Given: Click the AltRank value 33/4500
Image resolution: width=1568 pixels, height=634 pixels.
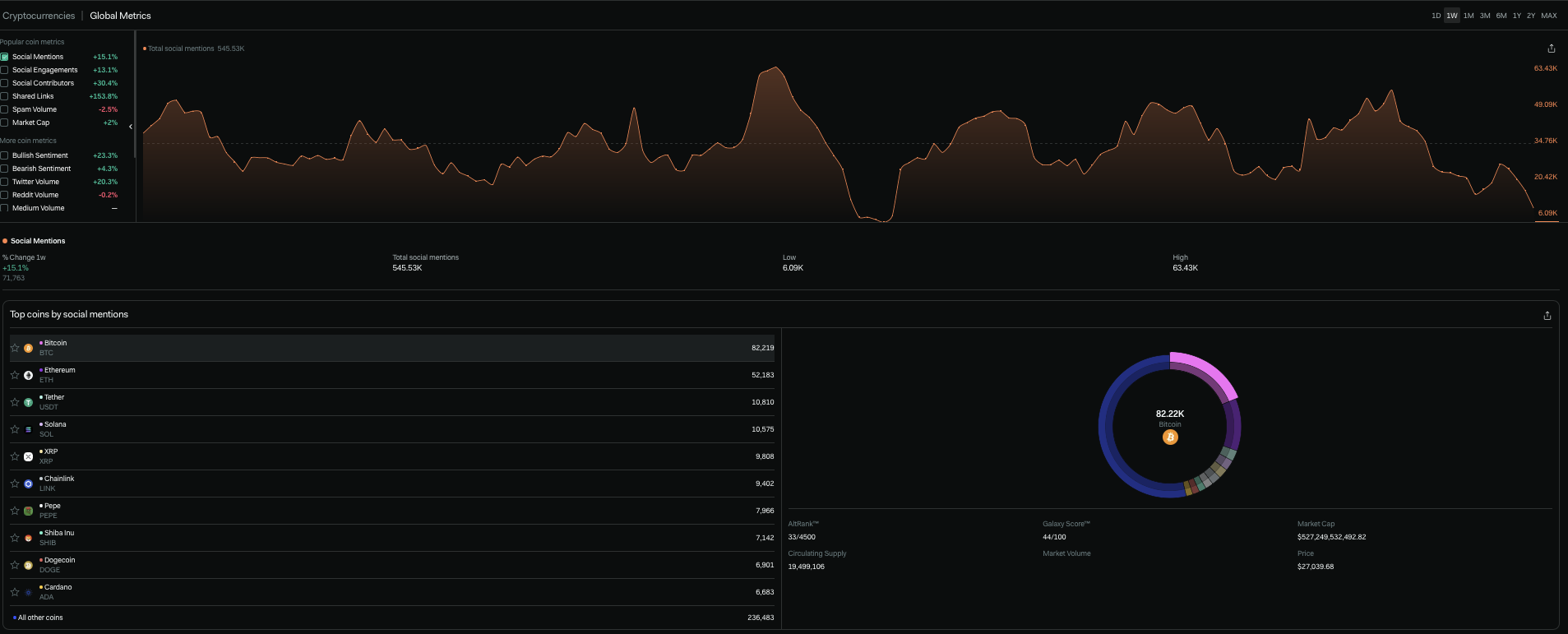Looking at the screenshot, I should click(x=802, y=537).
